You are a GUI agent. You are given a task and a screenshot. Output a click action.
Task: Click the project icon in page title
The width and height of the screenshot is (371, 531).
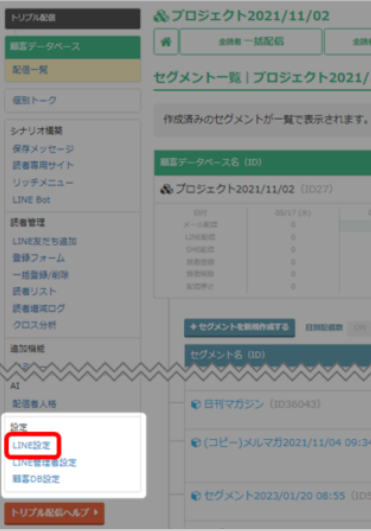click(161, 16)
